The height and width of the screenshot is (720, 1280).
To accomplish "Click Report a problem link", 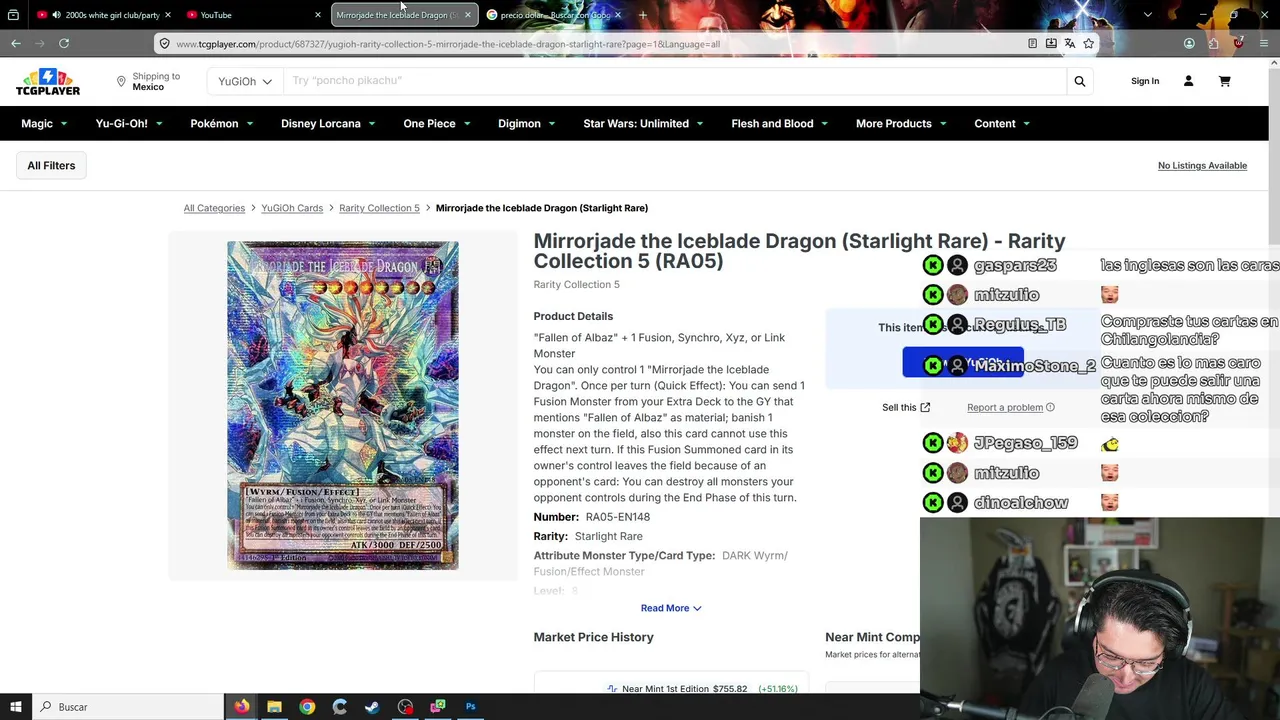I will point(1005,407).
